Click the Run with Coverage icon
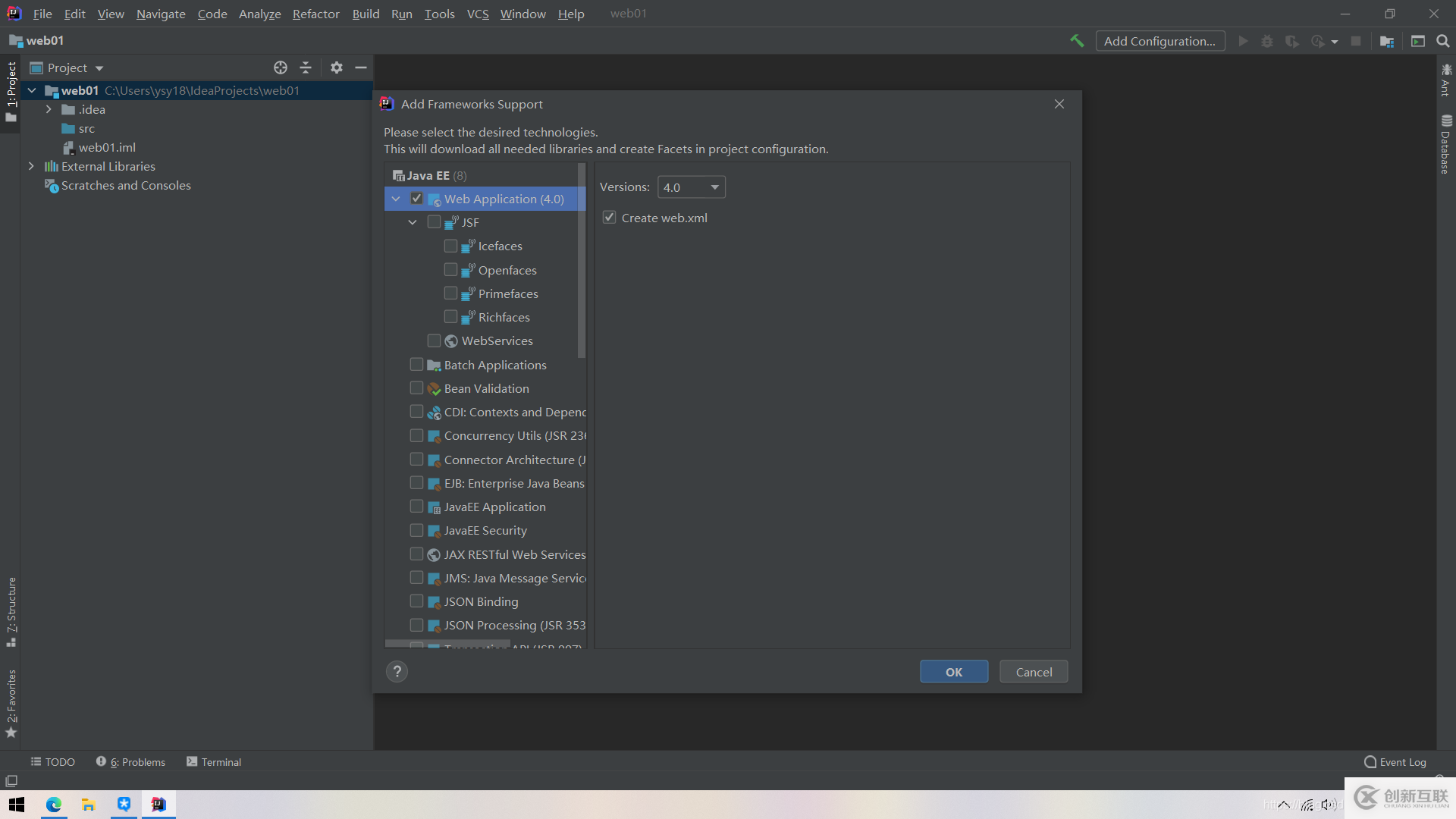 pos(1292,41)
